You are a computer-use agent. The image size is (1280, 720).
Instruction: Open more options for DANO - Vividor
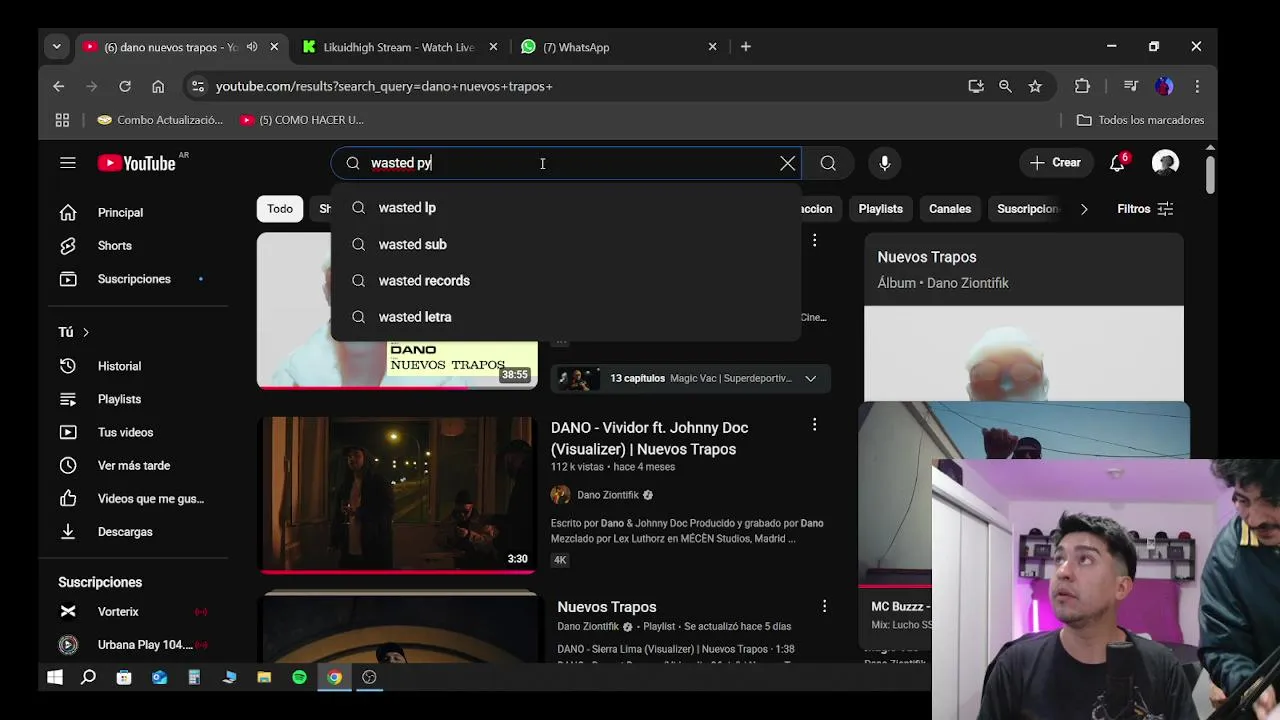tap(814, 425)
